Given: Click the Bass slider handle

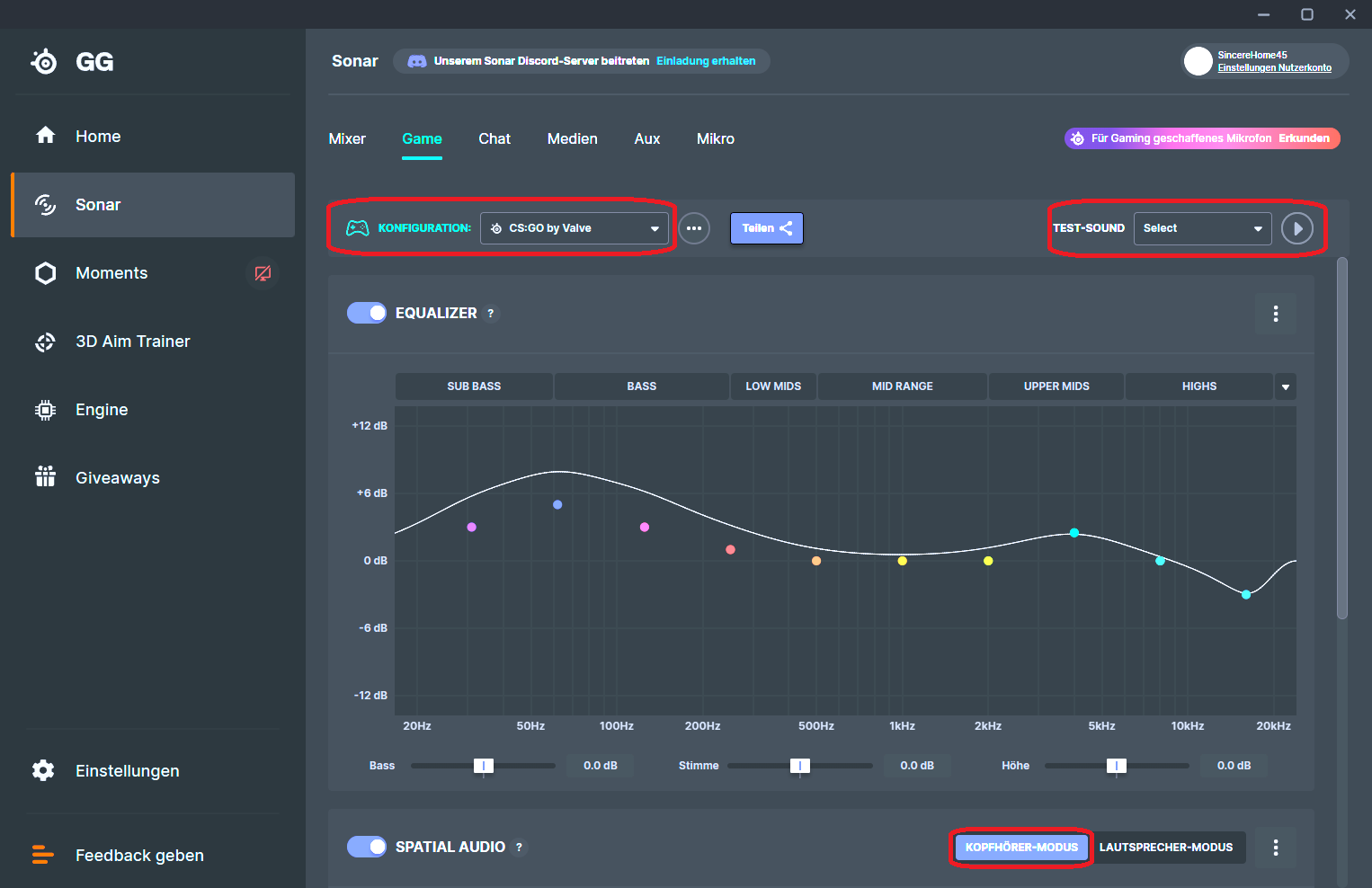Looking at the screenshot, I should point(484,766).
